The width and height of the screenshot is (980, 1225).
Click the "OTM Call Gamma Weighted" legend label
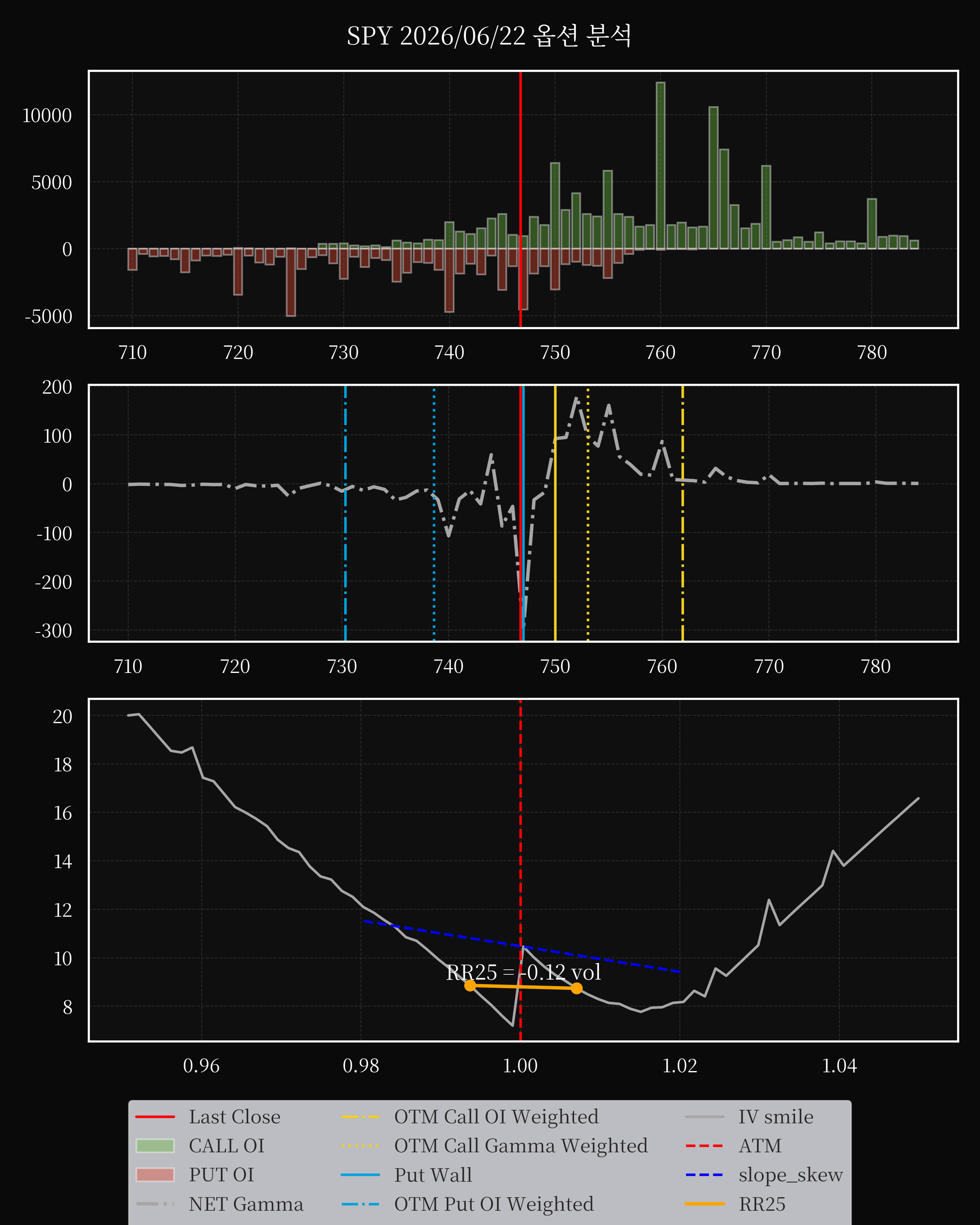coord(521,1146)
